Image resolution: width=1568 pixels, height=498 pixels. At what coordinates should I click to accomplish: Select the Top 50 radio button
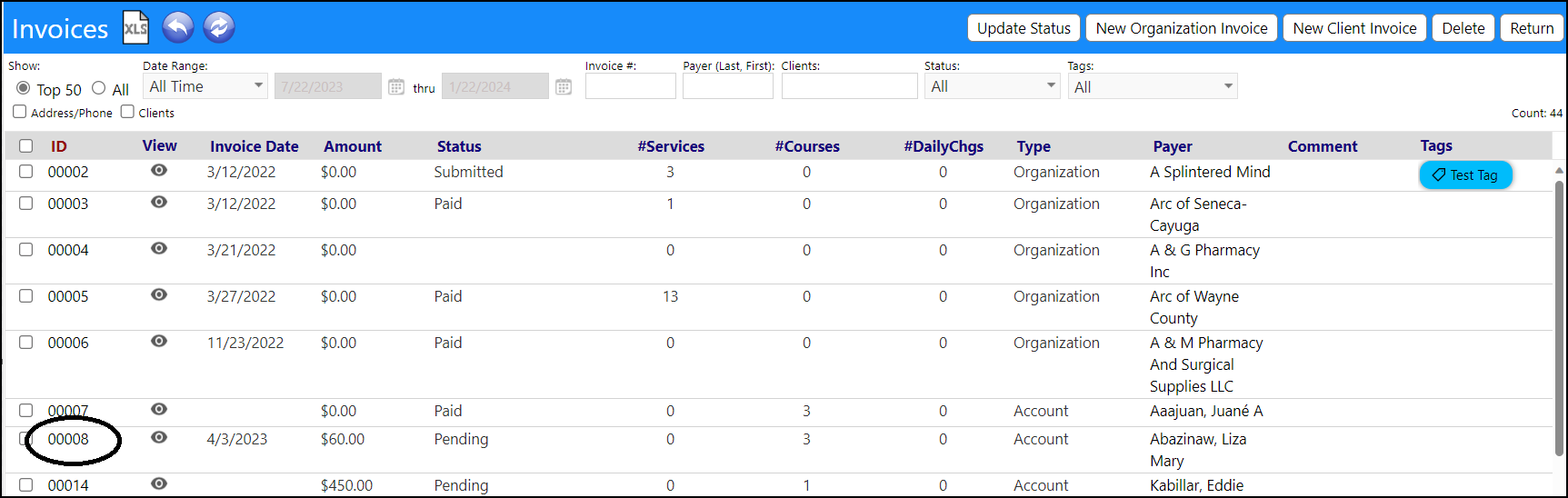coord(24,88)
